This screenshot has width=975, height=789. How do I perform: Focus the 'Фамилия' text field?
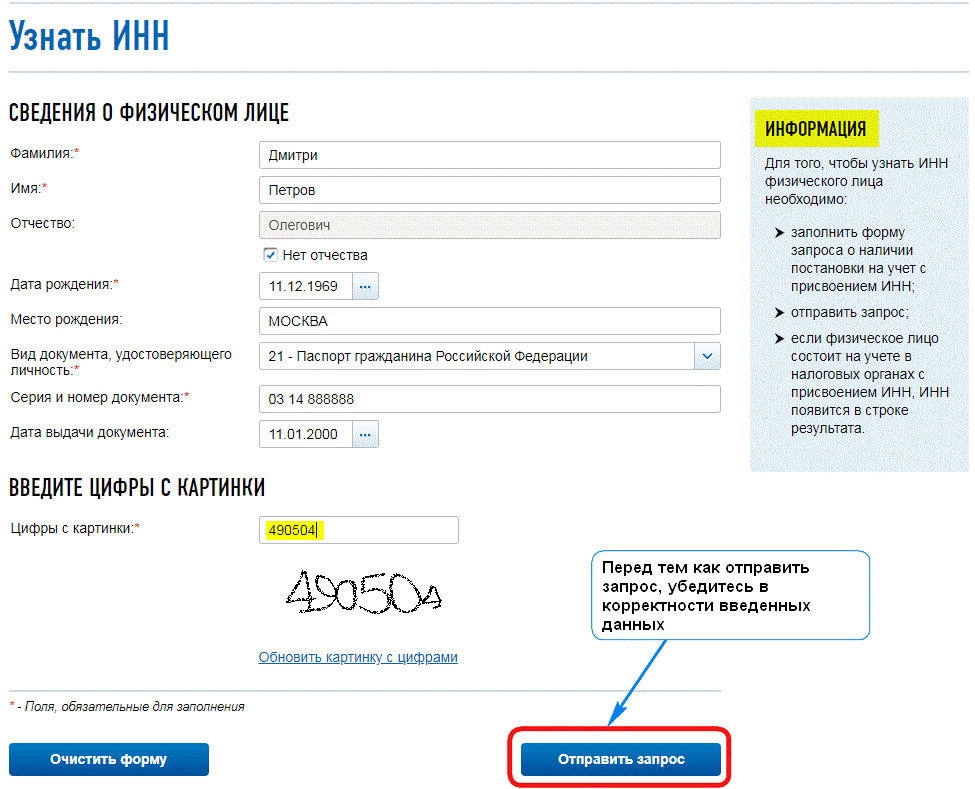489,155
